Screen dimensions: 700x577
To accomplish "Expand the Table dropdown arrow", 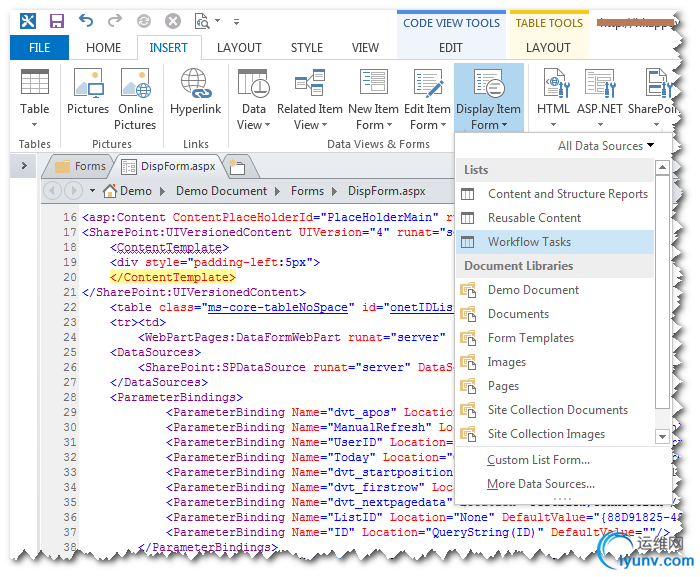I will 34,125.
